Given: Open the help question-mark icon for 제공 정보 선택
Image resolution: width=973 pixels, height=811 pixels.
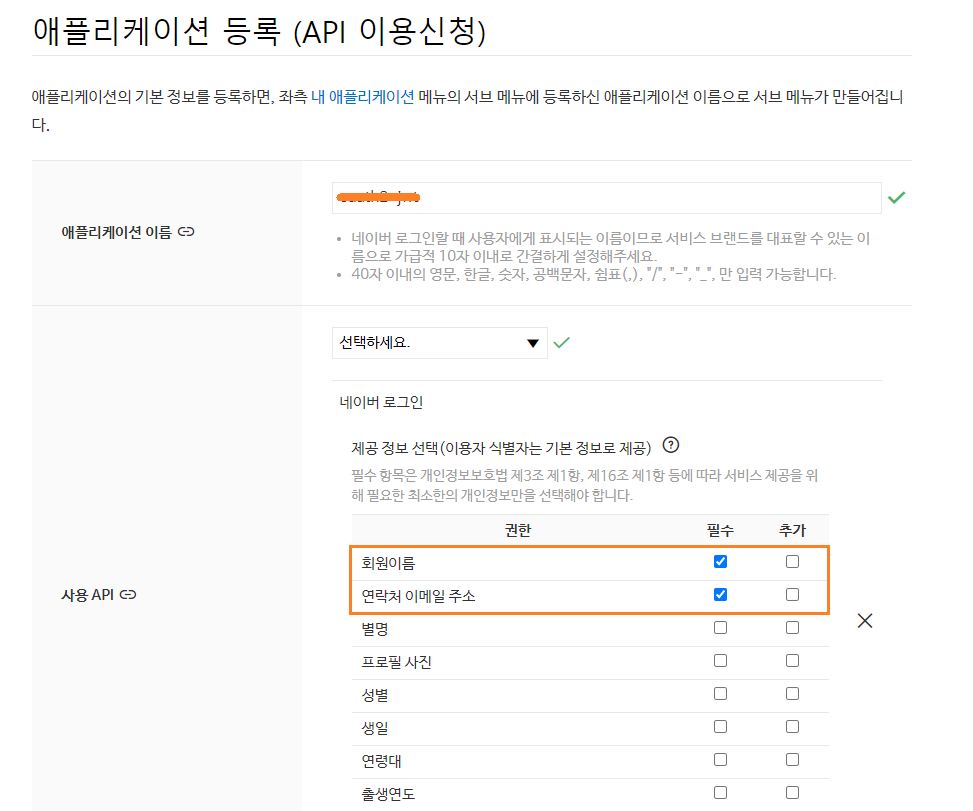Looking at the screenshot, I should click(x=671, y=445).
